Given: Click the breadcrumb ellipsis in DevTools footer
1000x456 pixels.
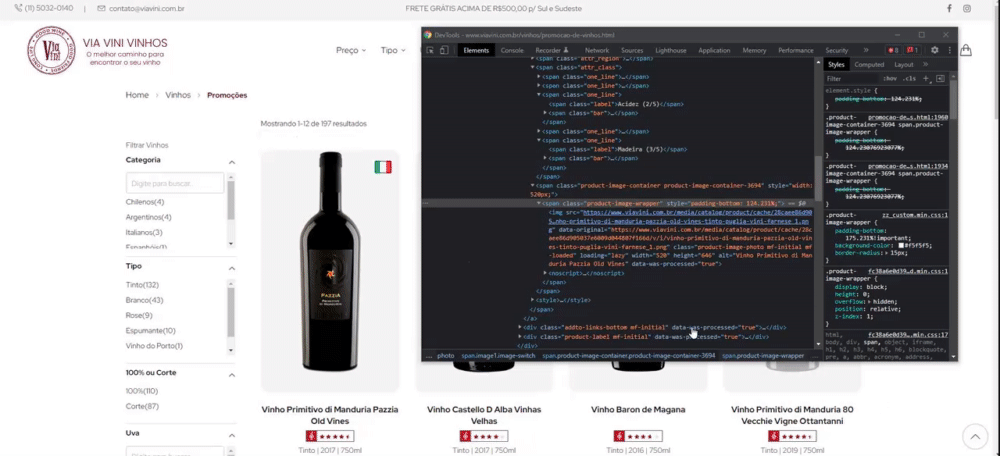Looking at the screenshot, I should click(x=429, y=356).
